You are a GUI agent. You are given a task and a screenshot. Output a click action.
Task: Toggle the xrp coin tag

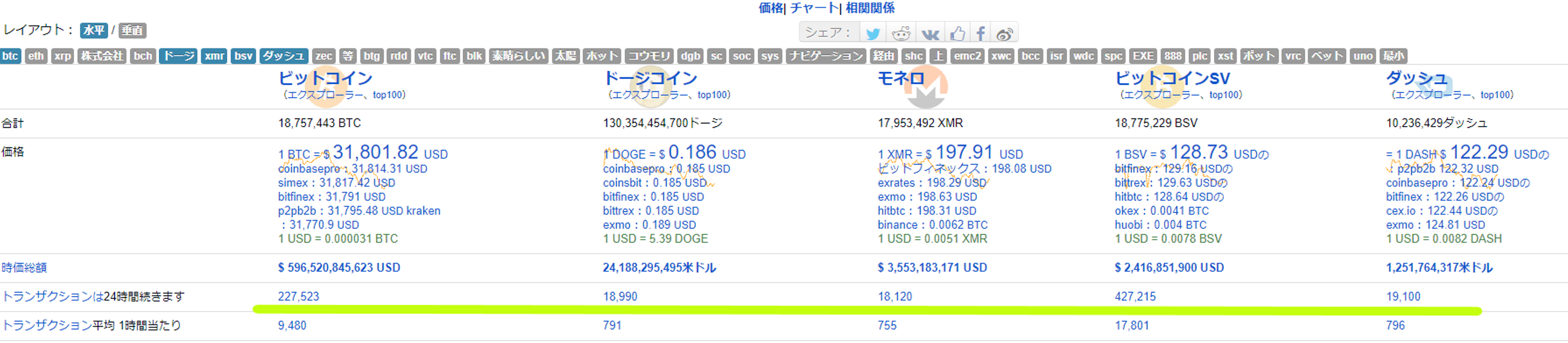pos(63,56)
